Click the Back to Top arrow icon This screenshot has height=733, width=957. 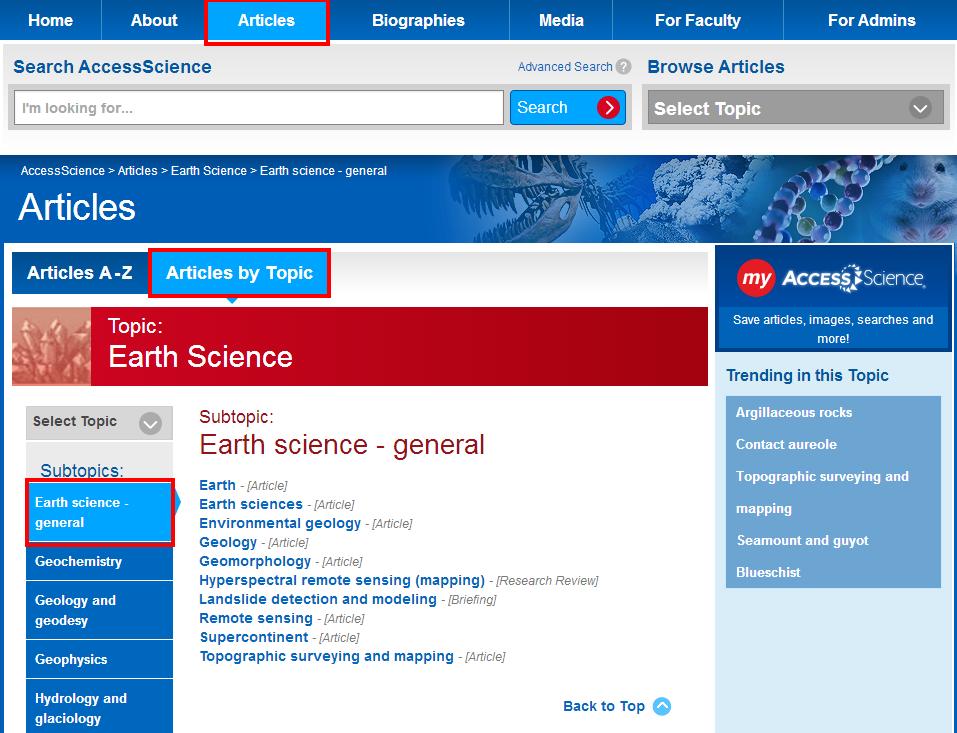[x=662, y=706]
